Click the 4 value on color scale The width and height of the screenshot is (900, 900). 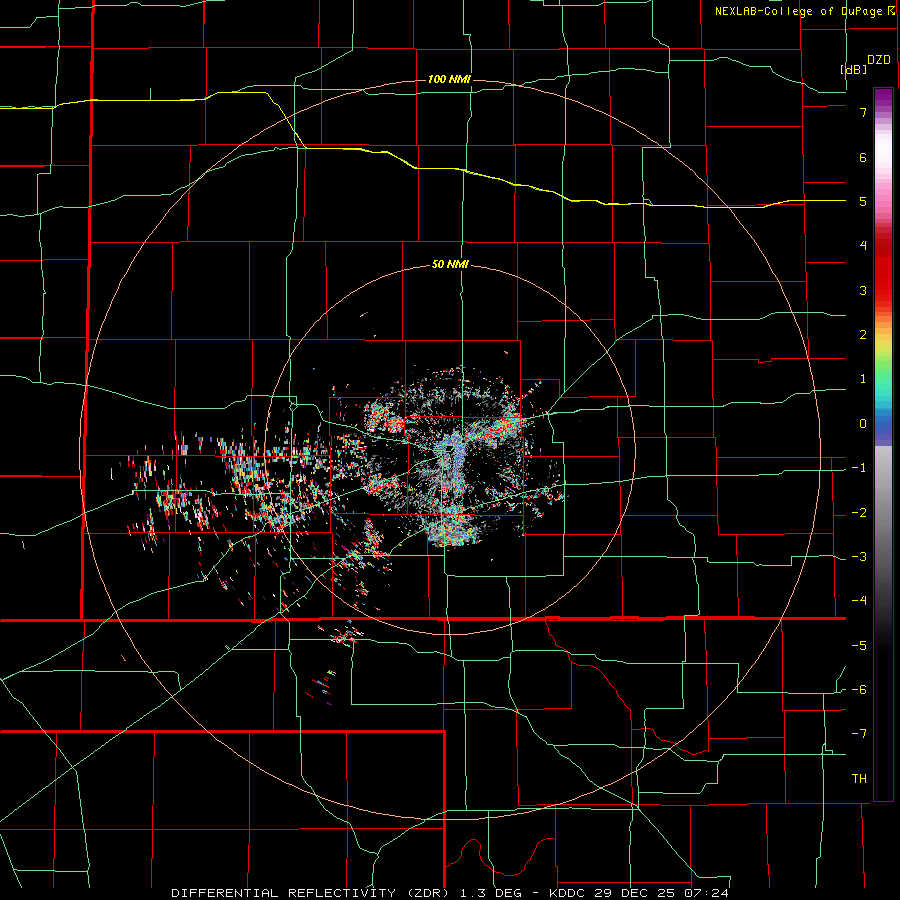pyautogui.click(x=863, y=246)
